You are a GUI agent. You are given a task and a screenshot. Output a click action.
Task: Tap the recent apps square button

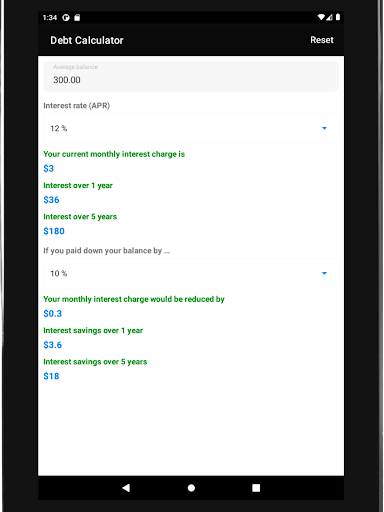pos(256,488)
